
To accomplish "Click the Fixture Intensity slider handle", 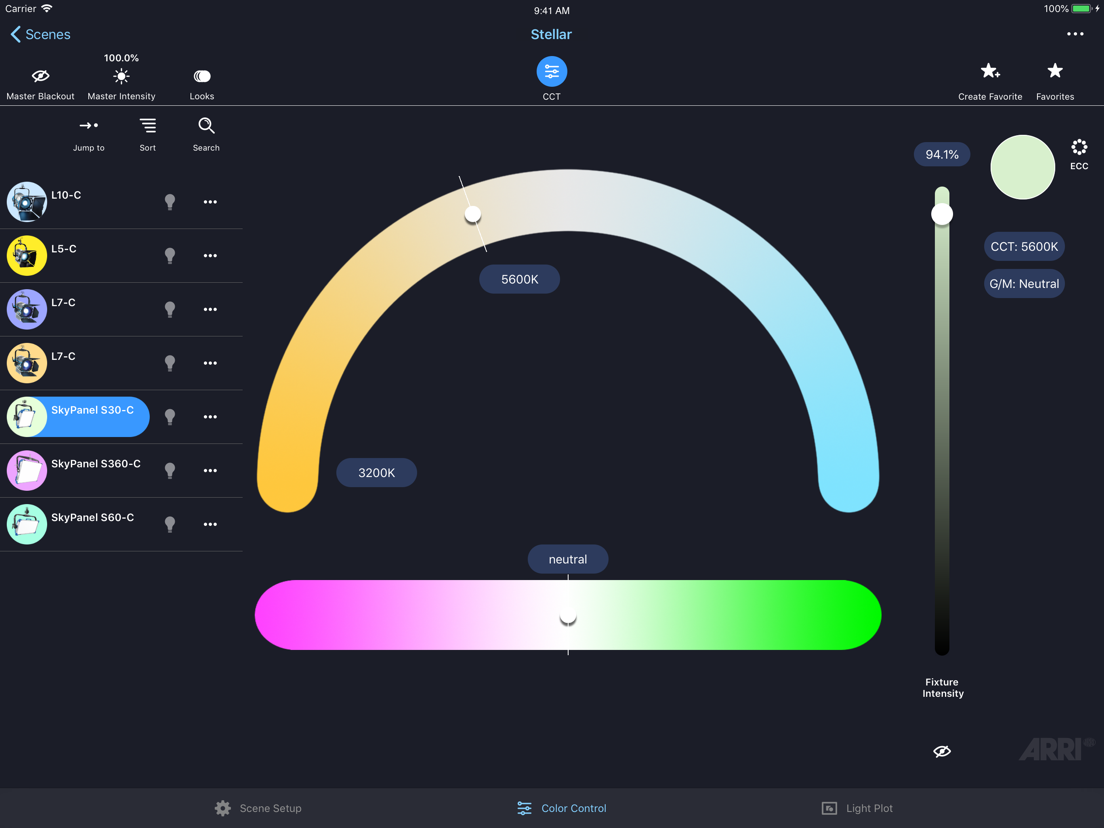I will [942, 214].
